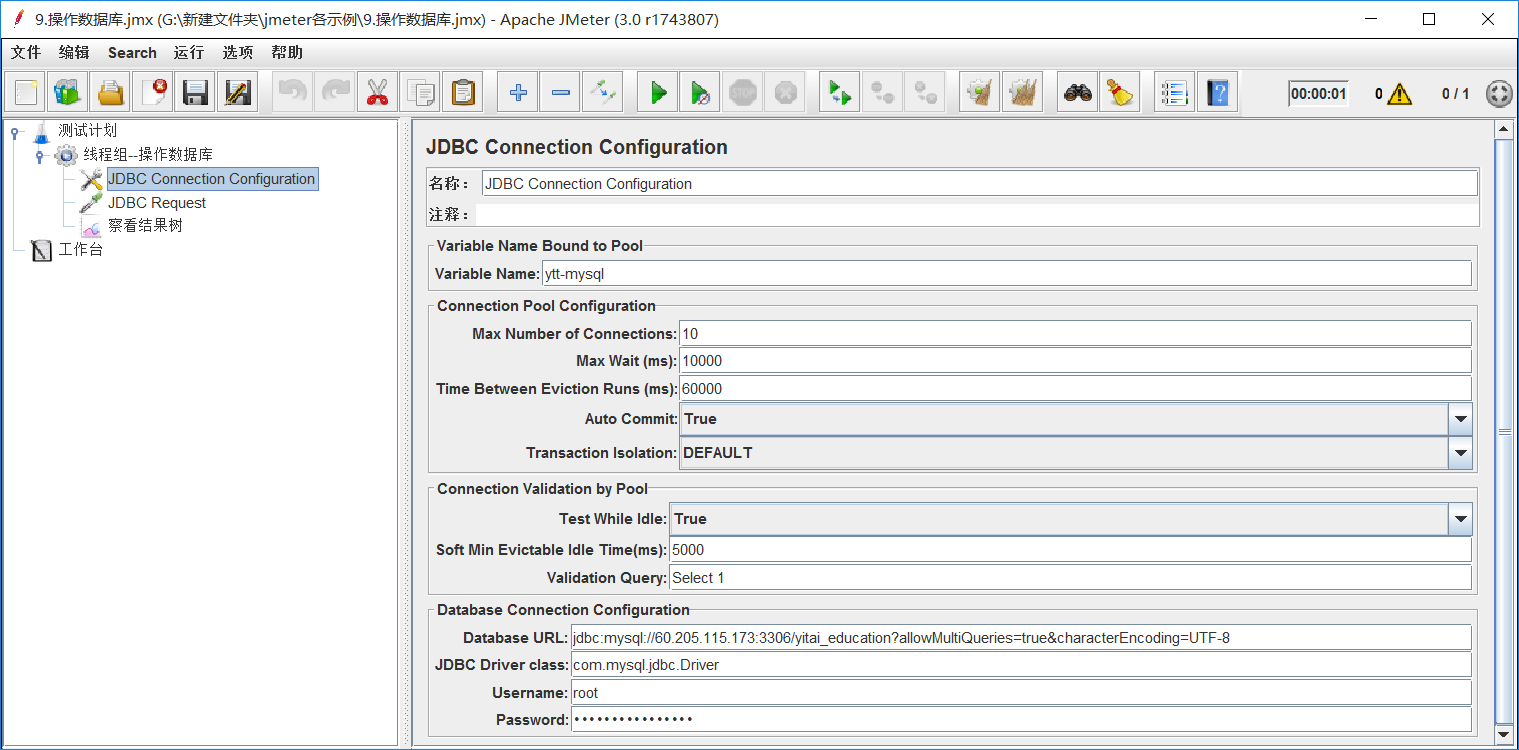This screenshot has height=750, width=1519.
Task: Collapse the 测试计划 tree node toggle
Action: pos(15,132)
